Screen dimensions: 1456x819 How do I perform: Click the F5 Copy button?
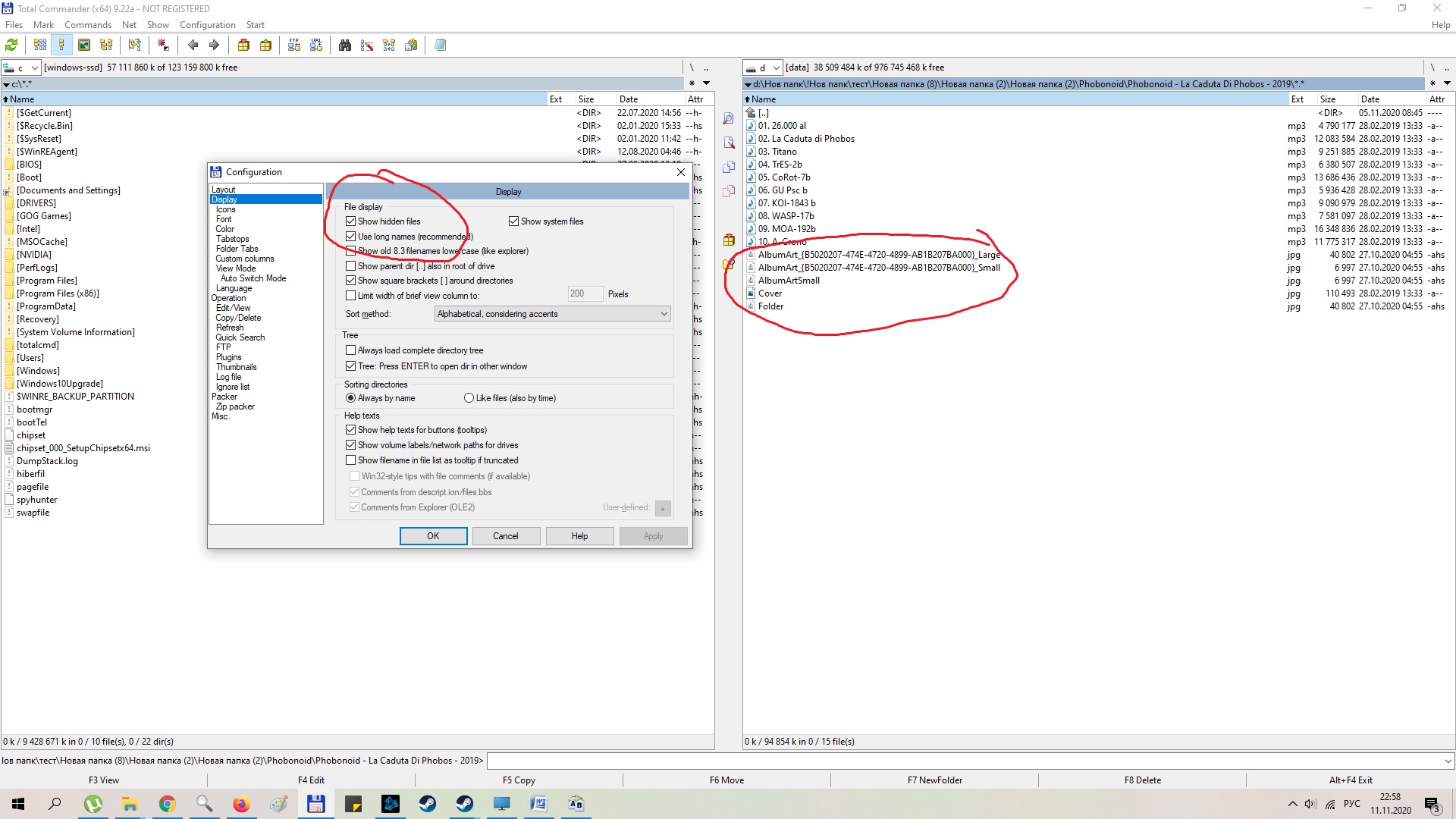tap(519, 780)
